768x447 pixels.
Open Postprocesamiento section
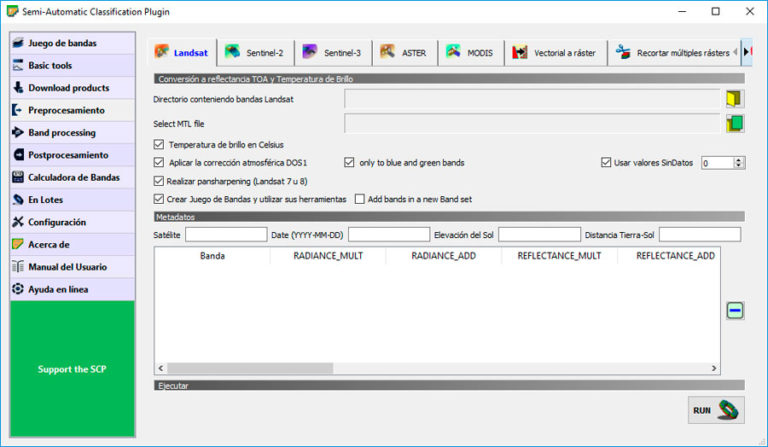72,155
